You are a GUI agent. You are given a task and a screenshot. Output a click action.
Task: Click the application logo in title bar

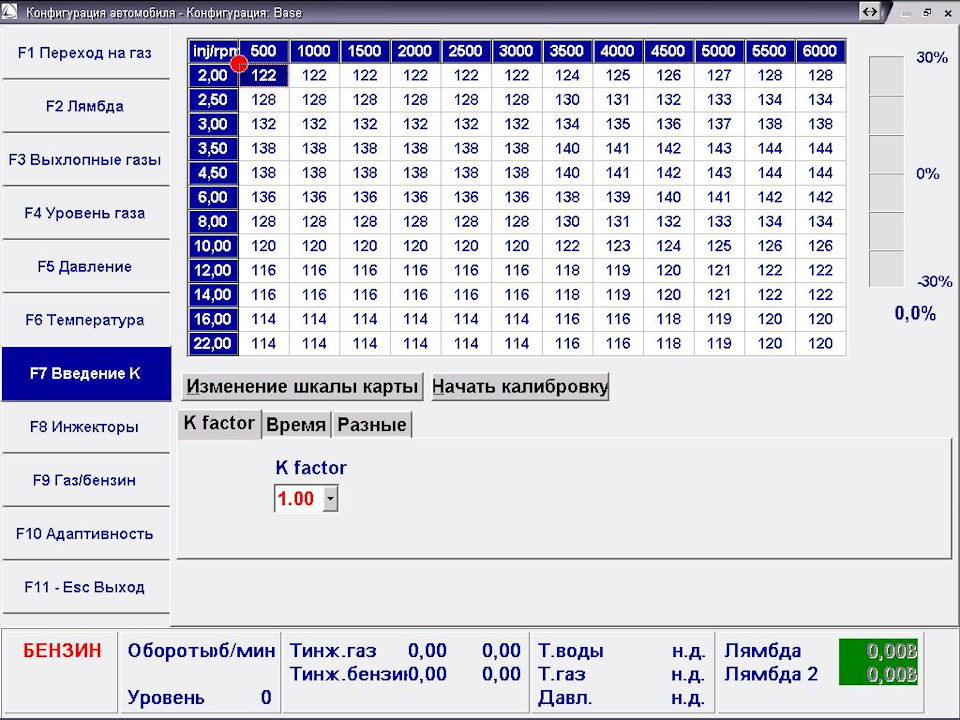(10, 12)
